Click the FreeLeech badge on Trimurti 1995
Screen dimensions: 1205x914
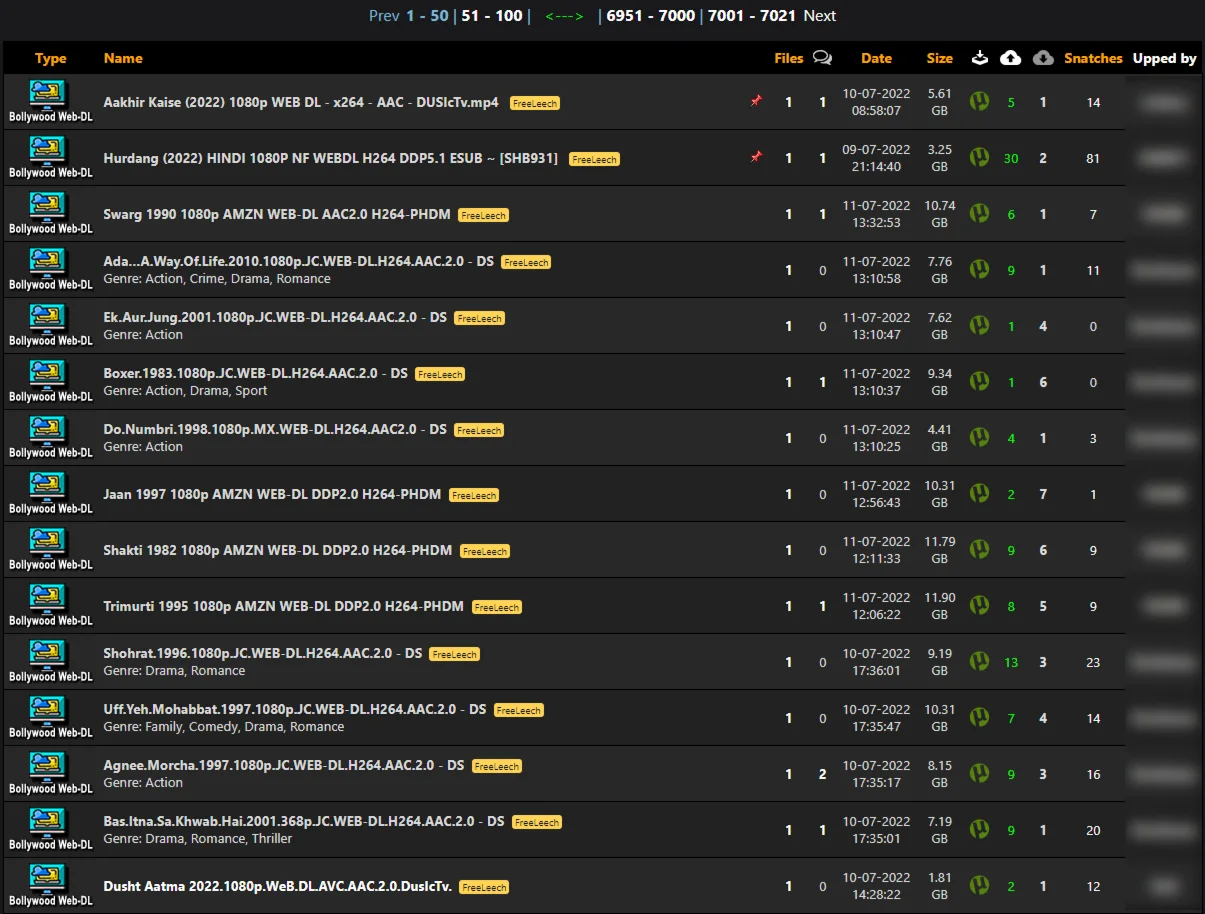point(497,607)
